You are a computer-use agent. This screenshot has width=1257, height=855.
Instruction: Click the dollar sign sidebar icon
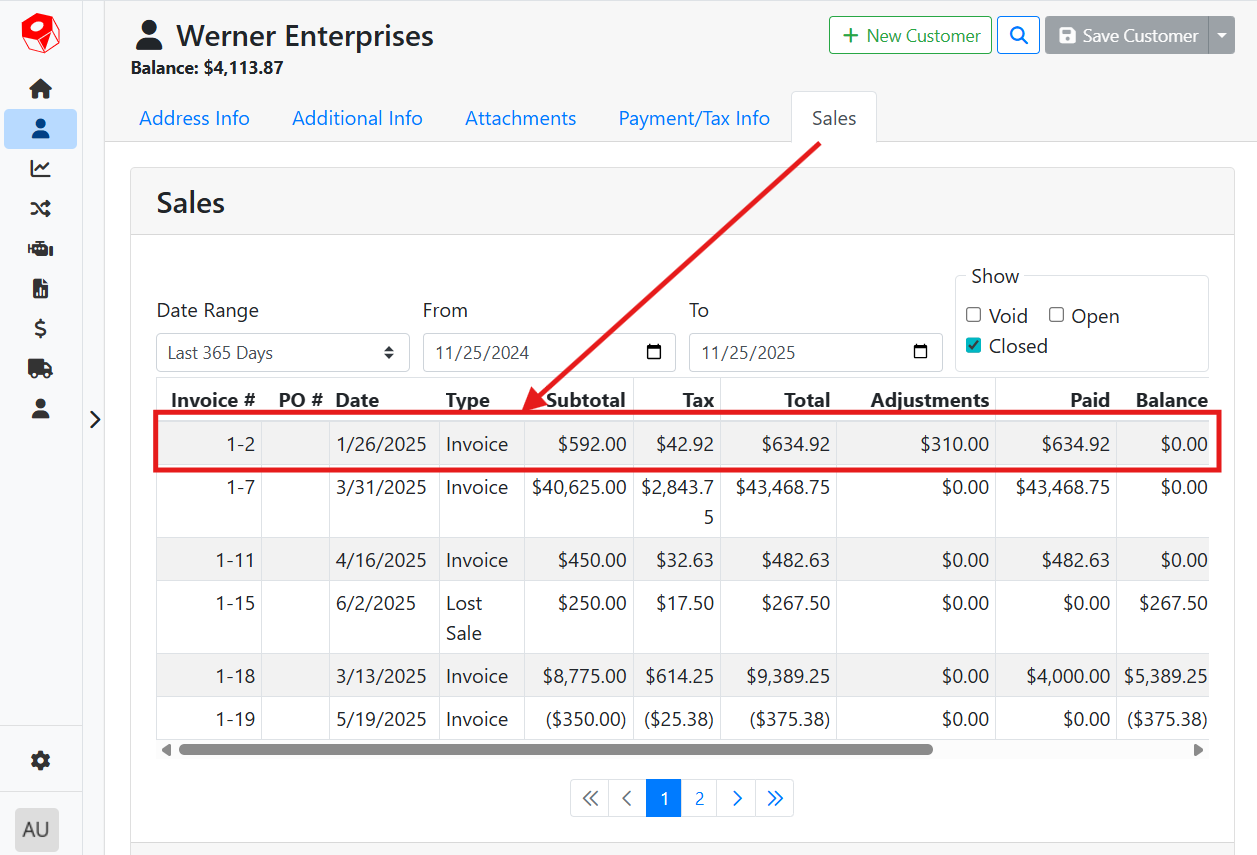pos(40,329)
